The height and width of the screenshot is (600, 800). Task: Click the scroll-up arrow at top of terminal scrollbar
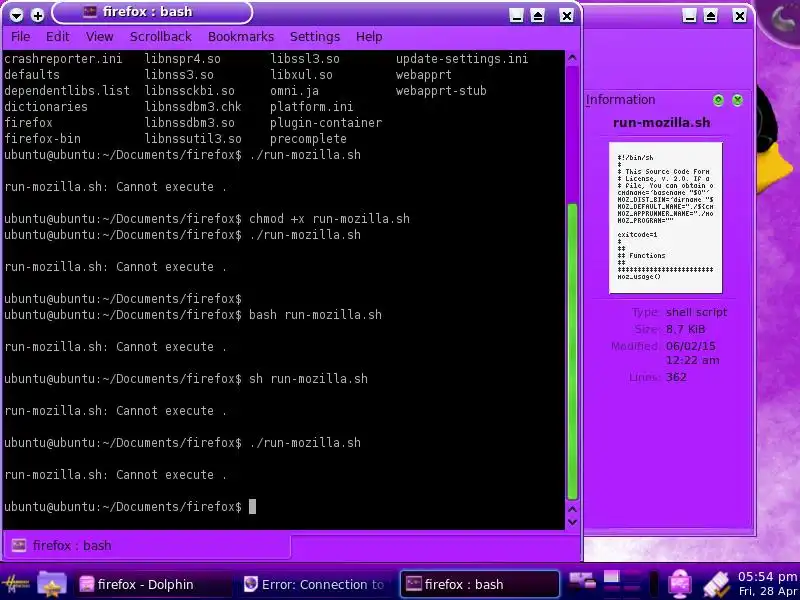pos(572,58)
